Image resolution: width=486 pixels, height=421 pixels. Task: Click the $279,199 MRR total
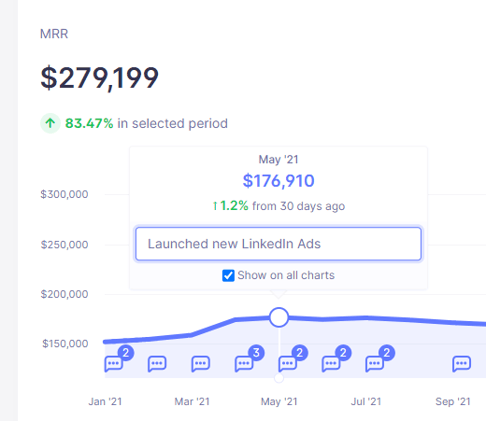click(99, 78)
